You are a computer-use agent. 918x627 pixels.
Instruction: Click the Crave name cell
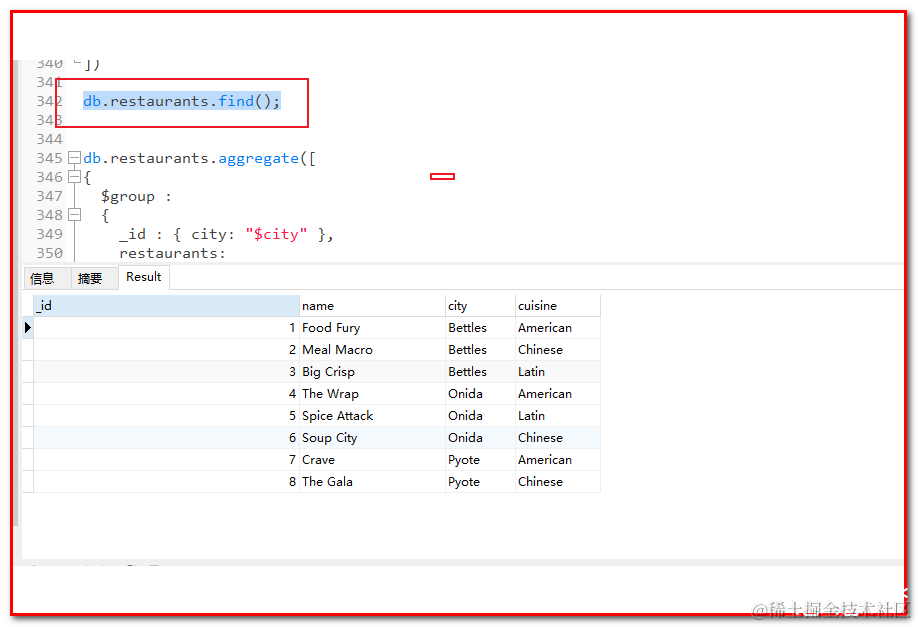tap(372, 460)
